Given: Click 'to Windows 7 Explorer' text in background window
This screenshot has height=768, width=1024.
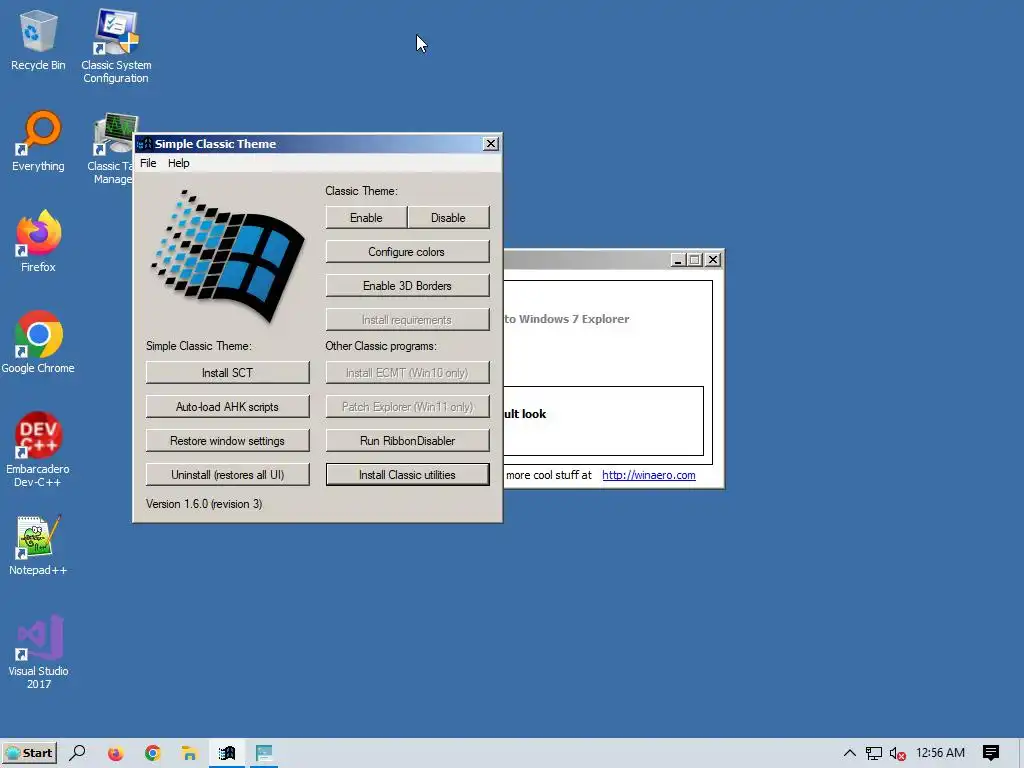Looking at the screenshot, I should tap(567, 319).
